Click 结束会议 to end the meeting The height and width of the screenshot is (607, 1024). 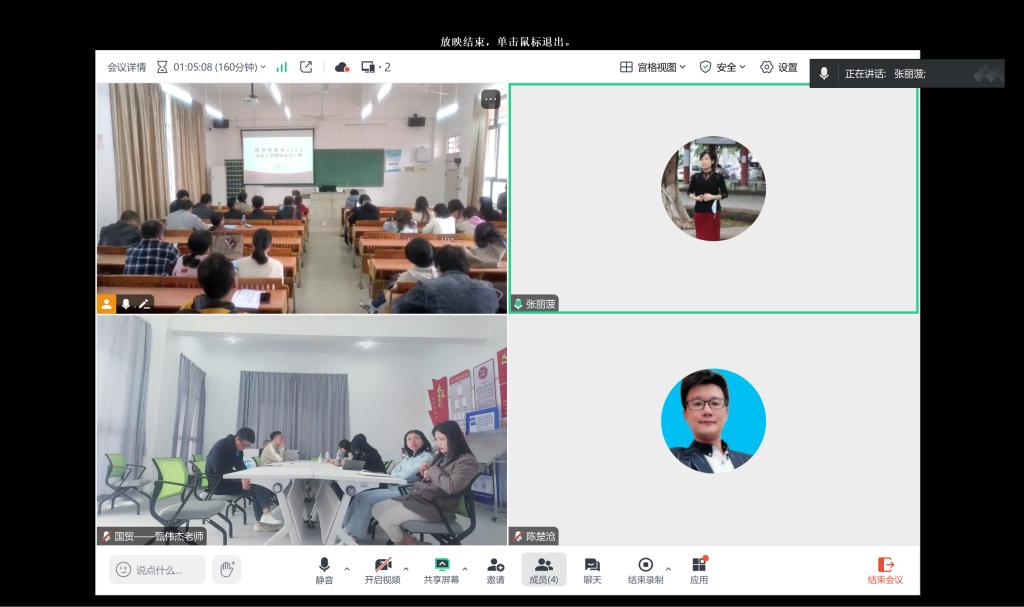click(x=884, y=570)
